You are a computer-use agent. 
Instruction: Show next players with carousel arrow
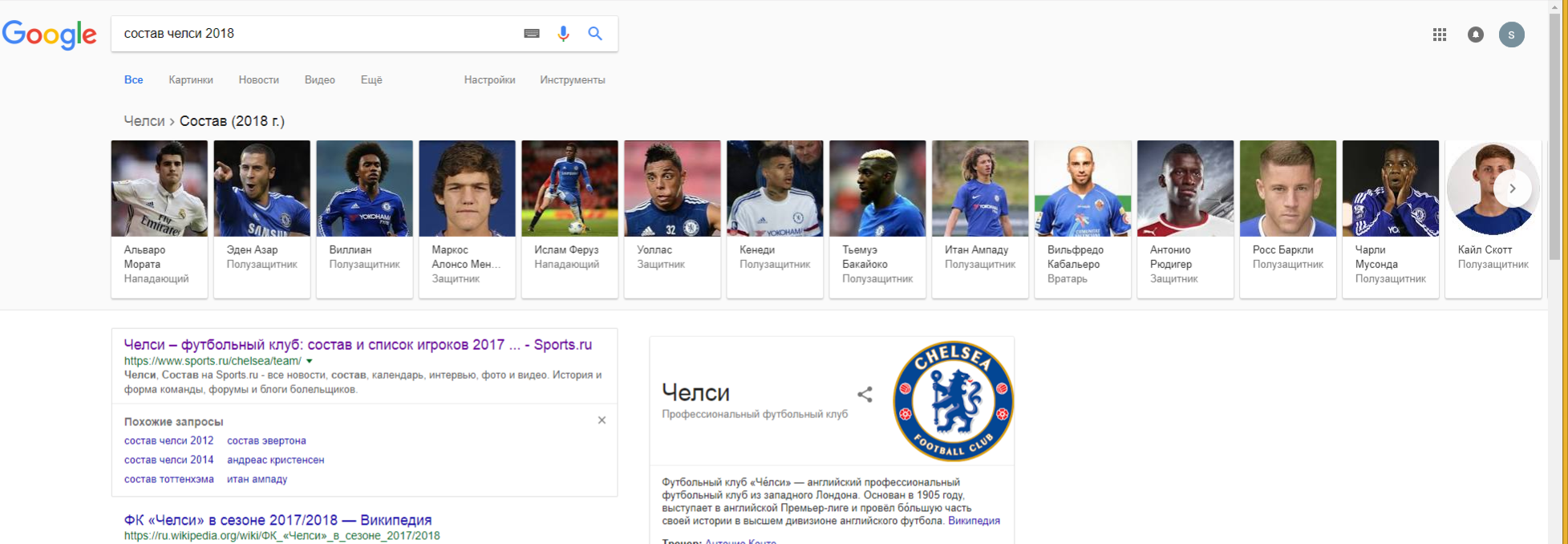point(1513,189)
